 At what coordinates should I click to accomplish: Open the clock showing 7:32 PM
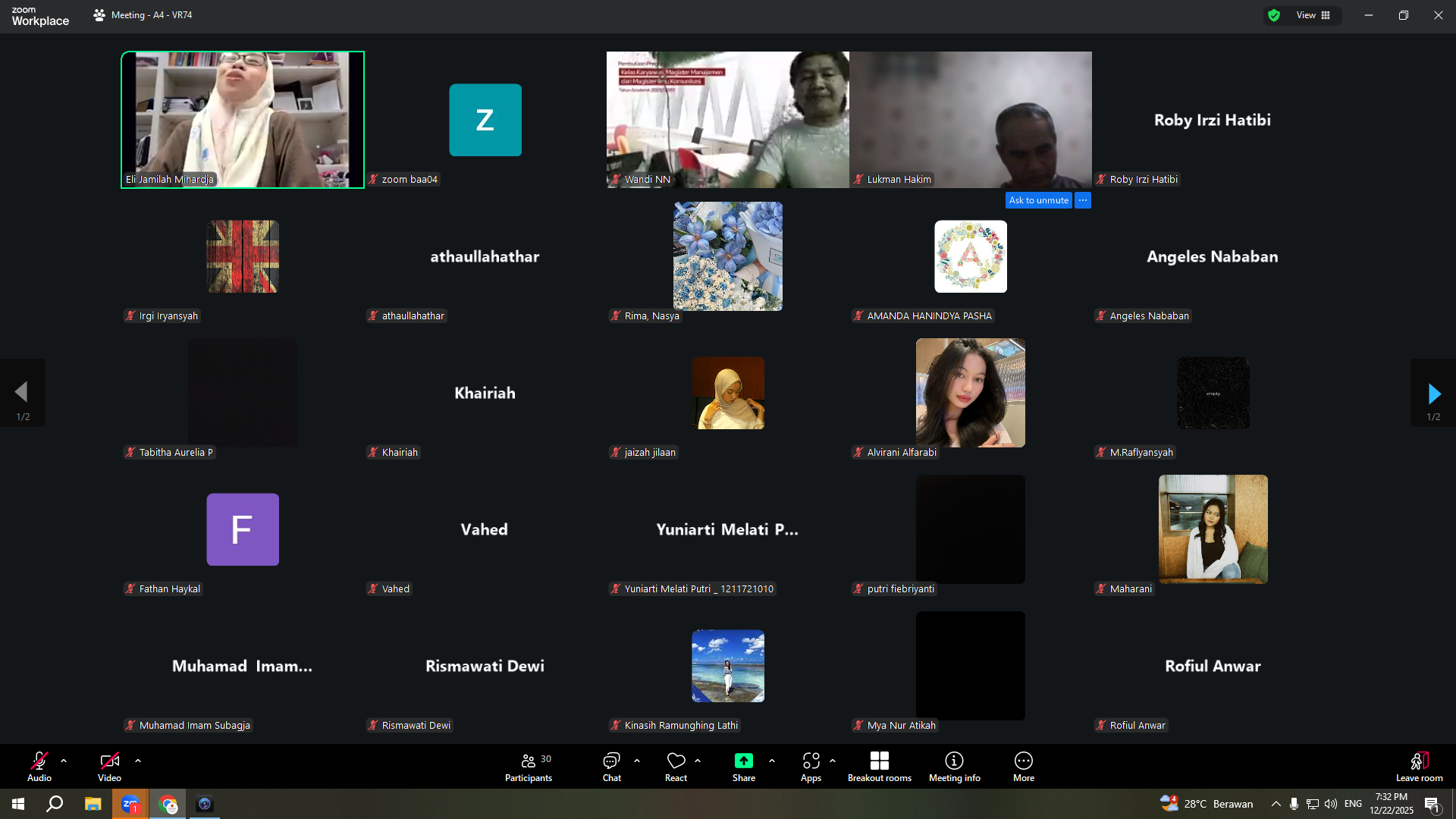(1392, 804)
